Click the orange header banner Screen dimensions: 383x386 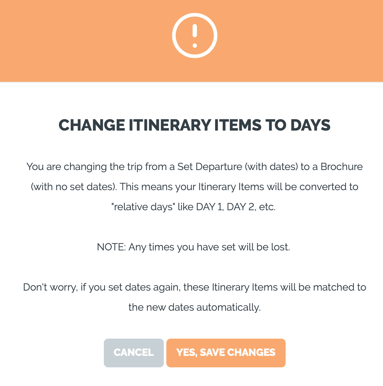(191, 41)
